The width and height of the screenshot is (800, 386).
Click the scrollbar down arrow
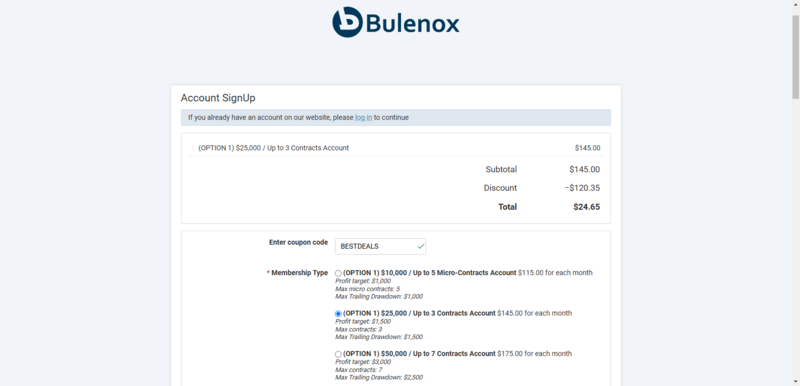(x=795, y=381)
